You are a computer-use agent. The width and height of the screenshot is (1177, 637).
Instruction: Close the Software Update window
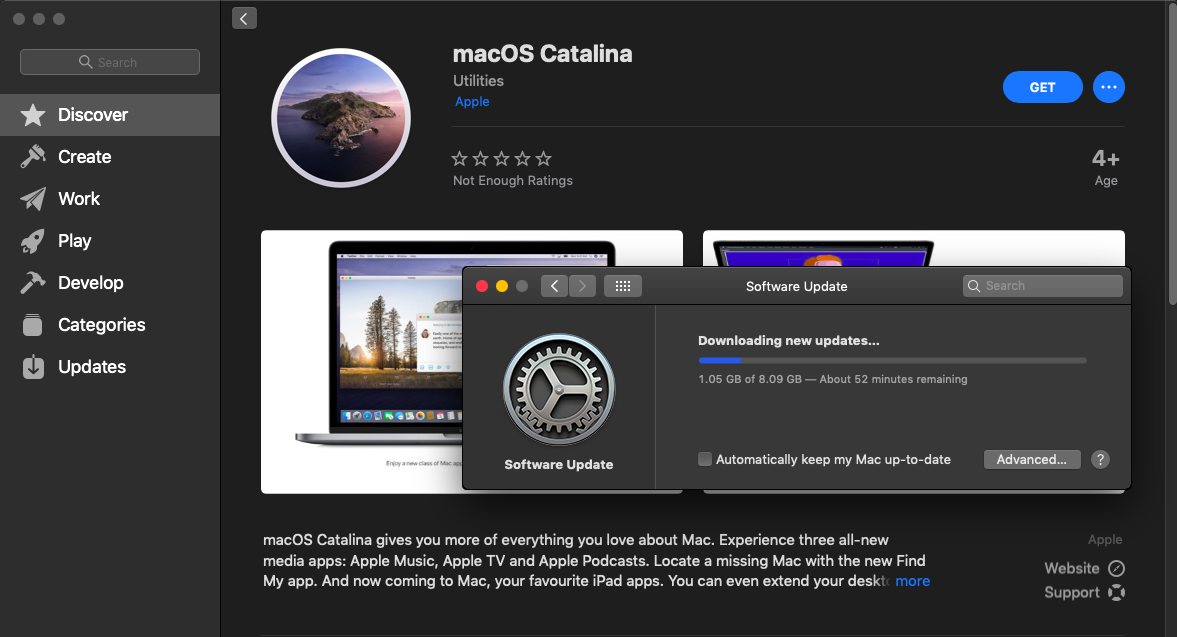pos(482,286)
